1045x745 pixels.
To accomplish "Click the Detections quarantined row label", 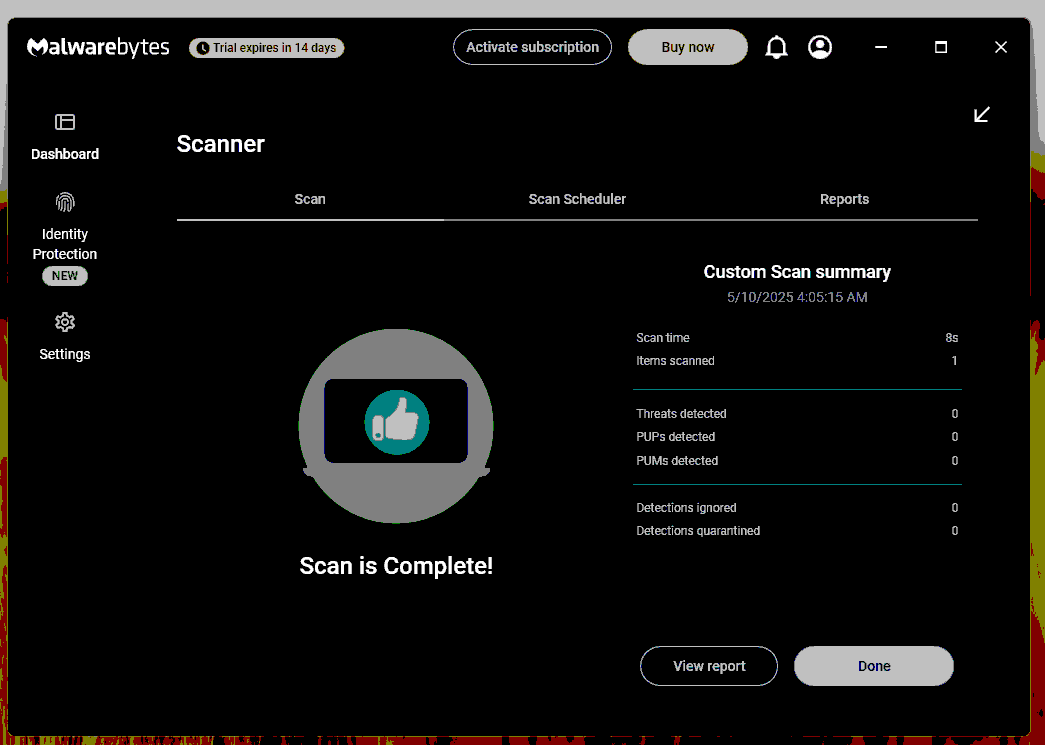I will [698, 530].
